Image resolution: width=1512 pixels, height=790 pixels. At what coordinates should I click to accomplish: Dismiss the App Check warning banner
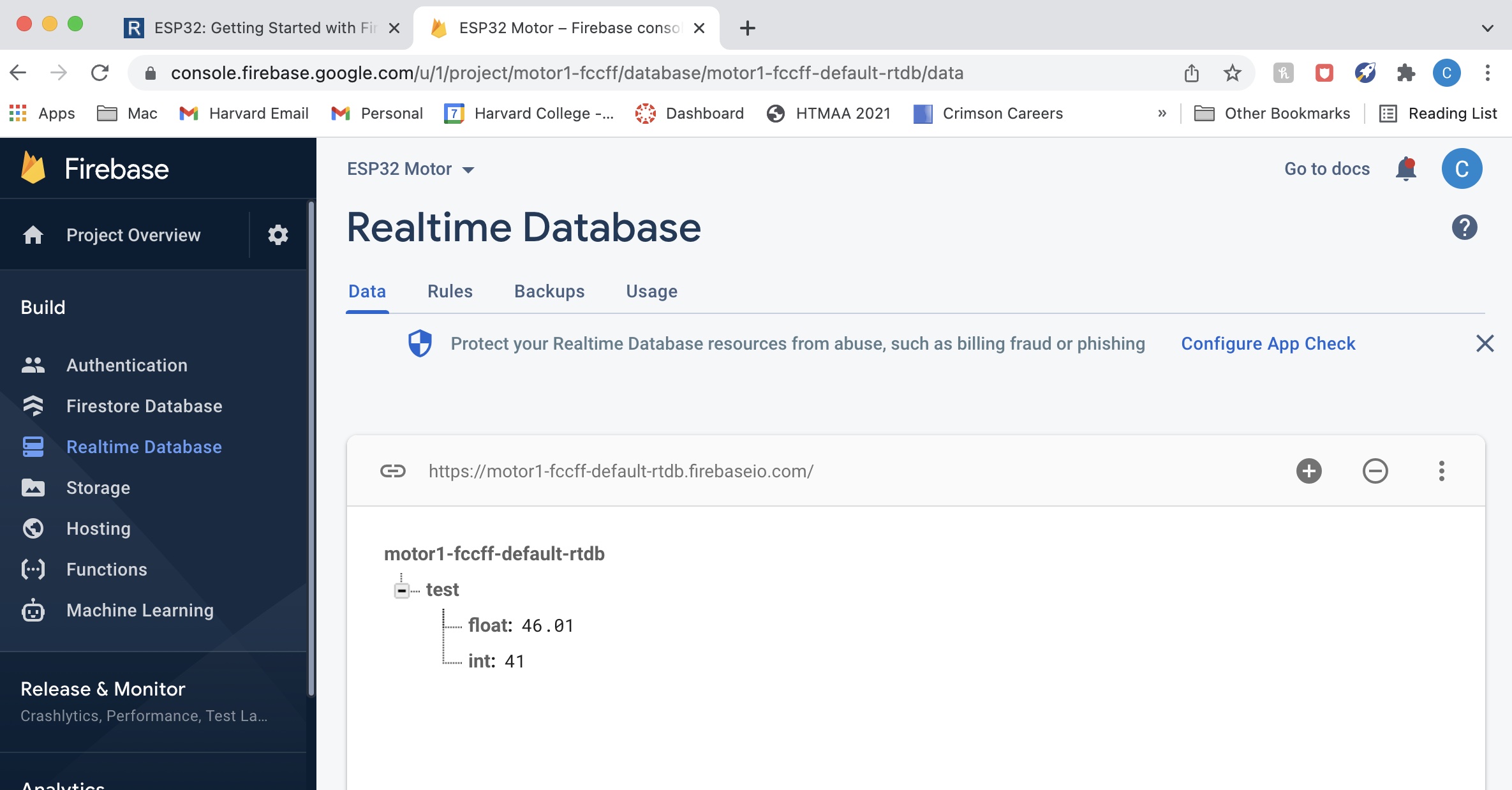(1484, 343)
